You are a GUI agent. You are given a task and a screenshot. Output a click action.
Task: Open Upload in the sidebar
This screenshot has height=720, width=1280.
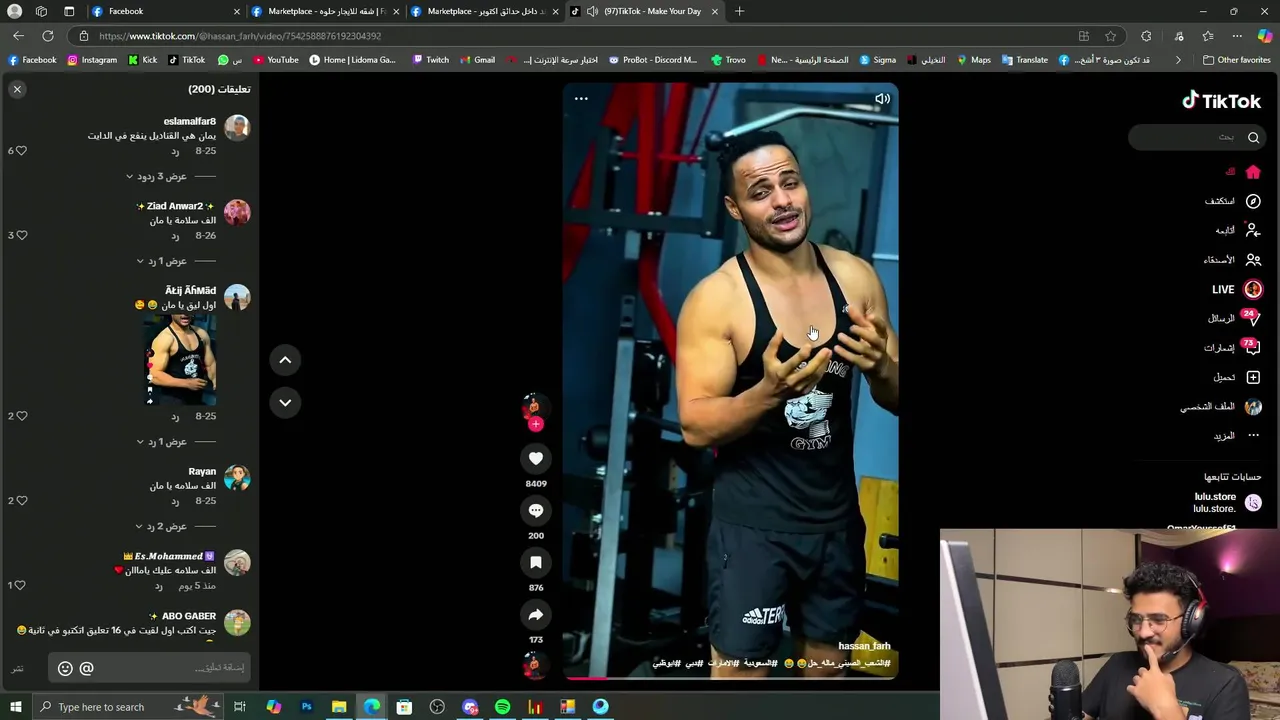pyautogui.click(x=1237, y=377)
